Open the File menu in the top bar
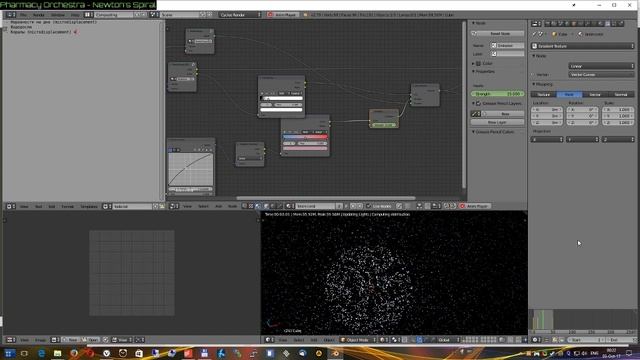Image resolution: width=640 pixels, height=360 pixels. click(23, 15)
